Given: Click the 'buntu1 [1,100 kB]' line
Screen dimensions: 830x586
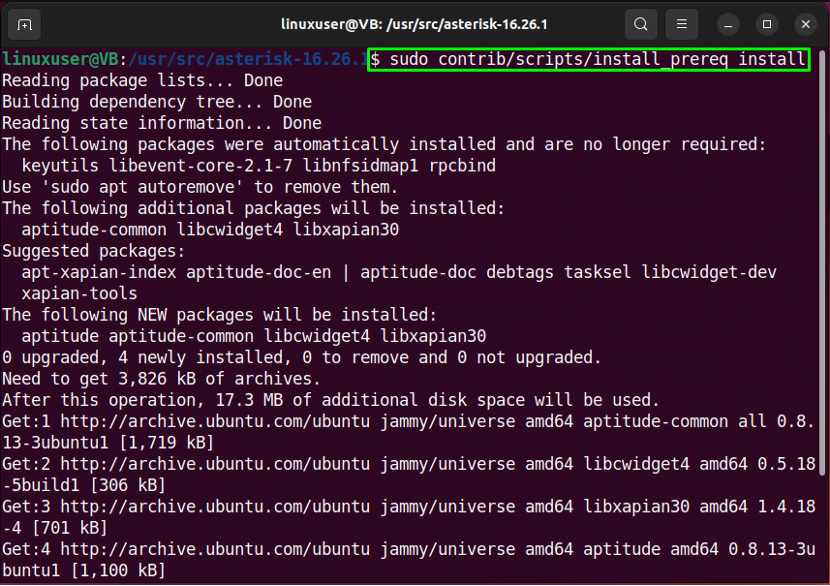Looking at the screenshot, I should [x=84, y=570].
